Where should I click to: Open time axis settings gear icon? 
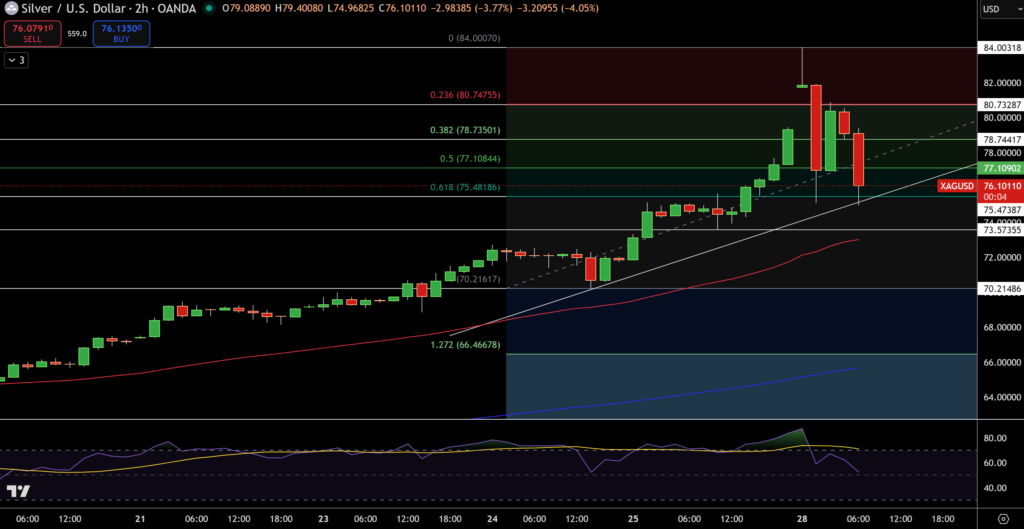1001,519
